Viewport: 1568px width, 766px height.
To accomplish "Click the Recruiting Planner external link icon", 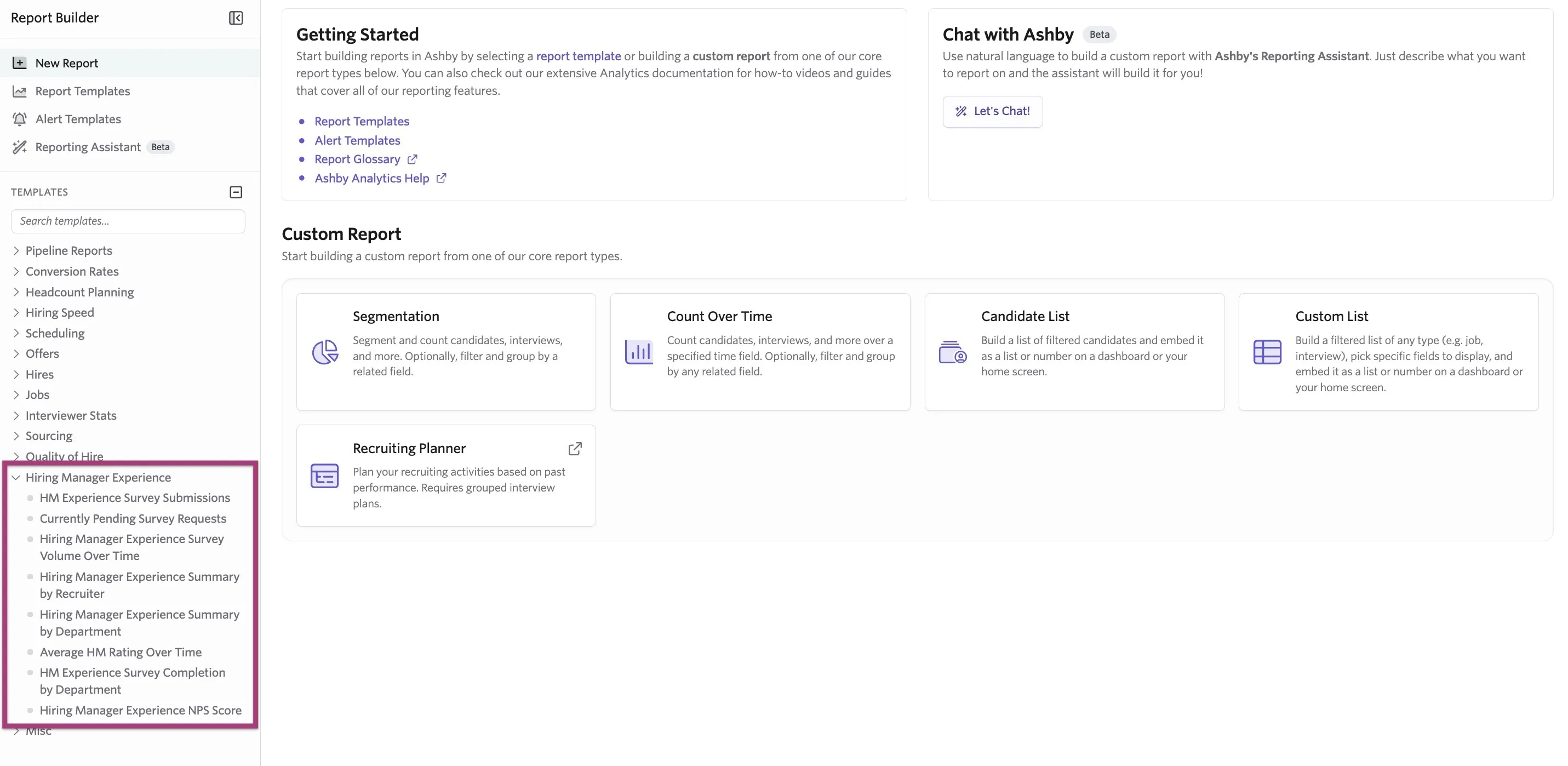I will click(x=575, y=449).
